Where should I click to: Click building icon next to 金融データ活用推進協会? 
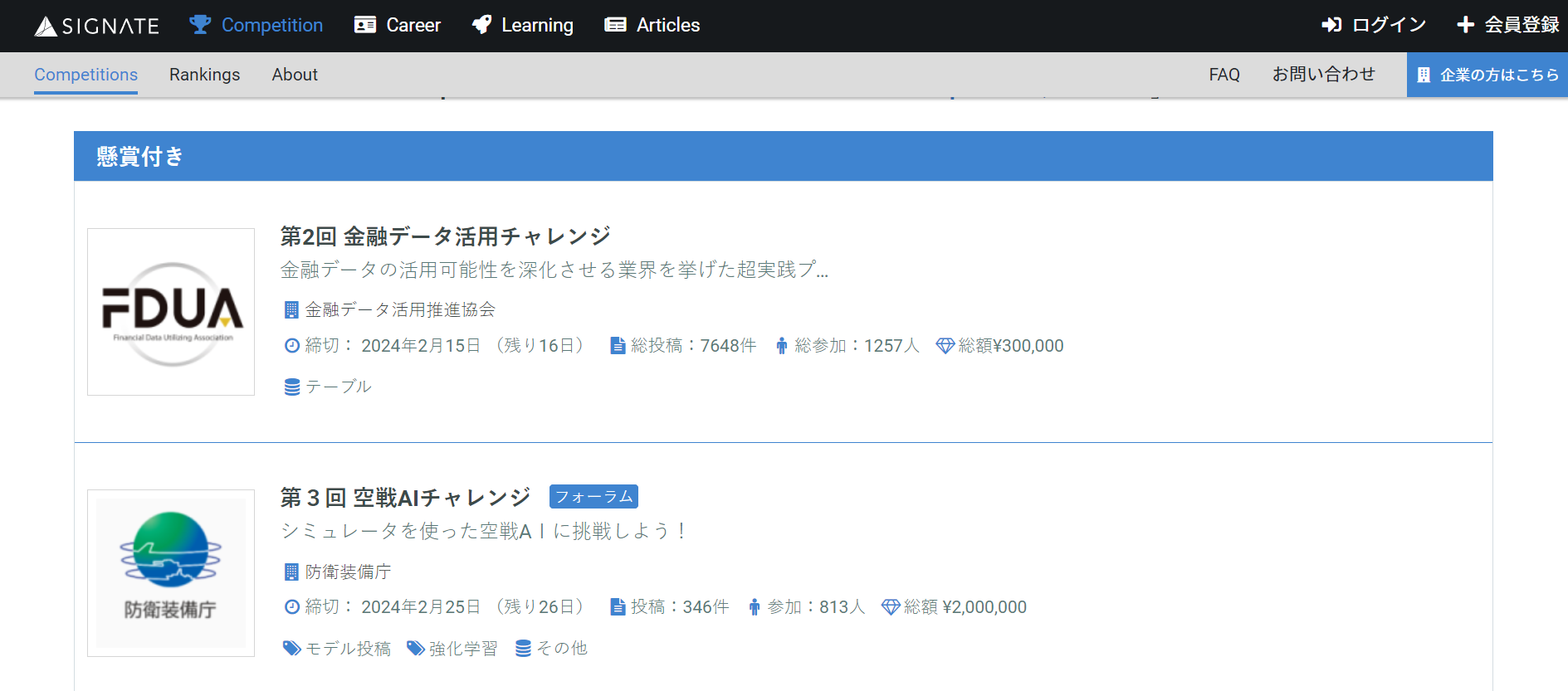point(291,310)
